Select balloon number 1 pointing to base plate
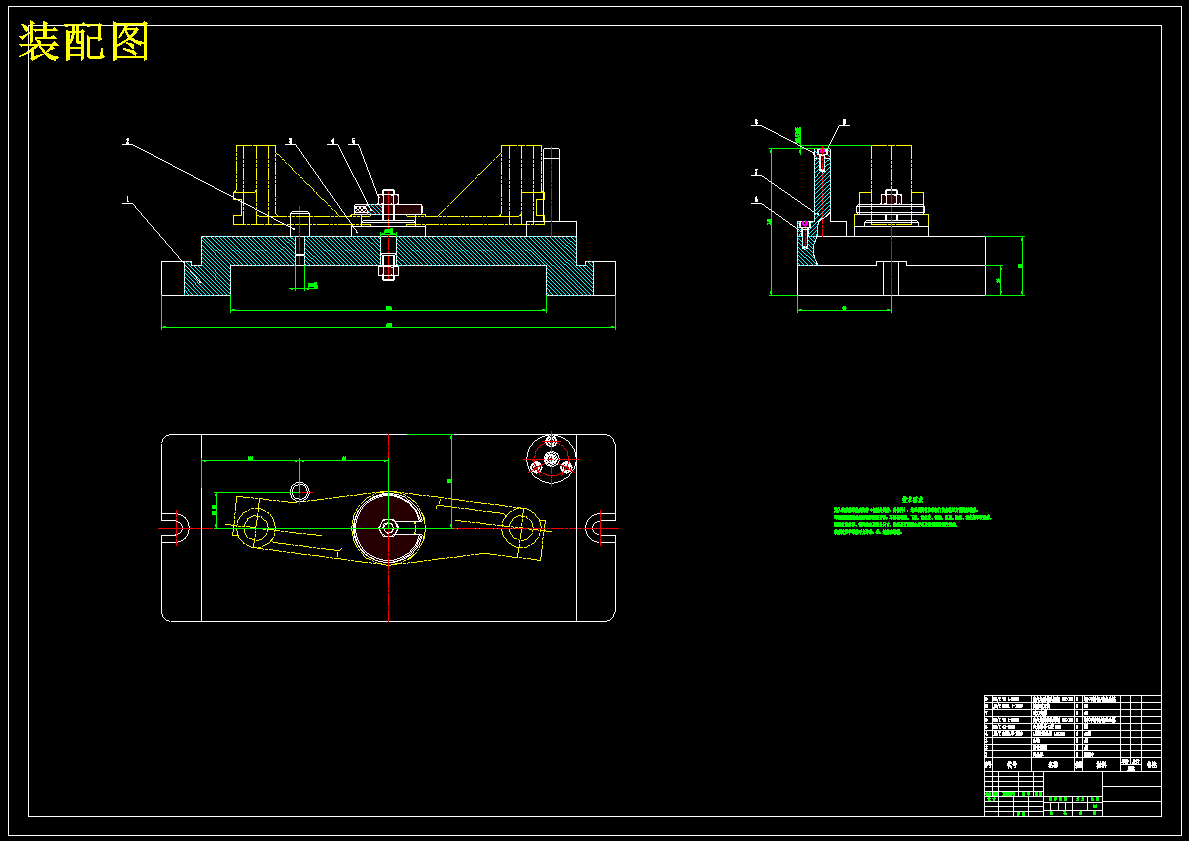 click(128, 200)
